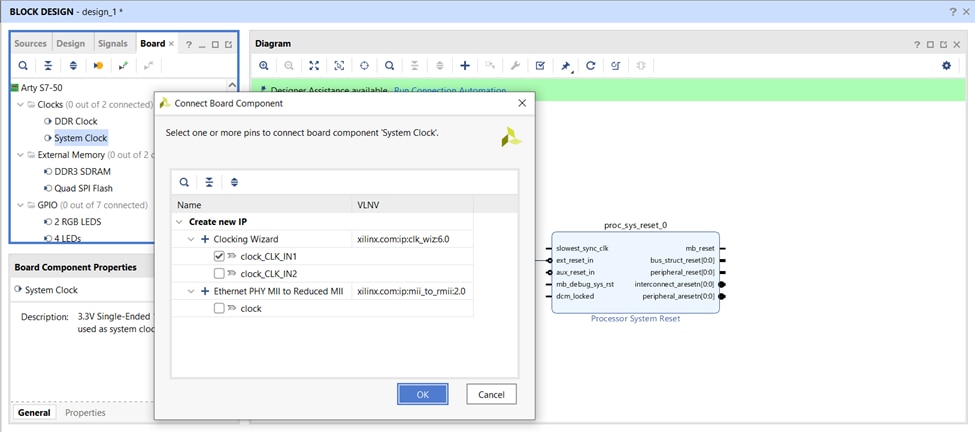
Task: Switch to the Signals tab
Action: 113,44
